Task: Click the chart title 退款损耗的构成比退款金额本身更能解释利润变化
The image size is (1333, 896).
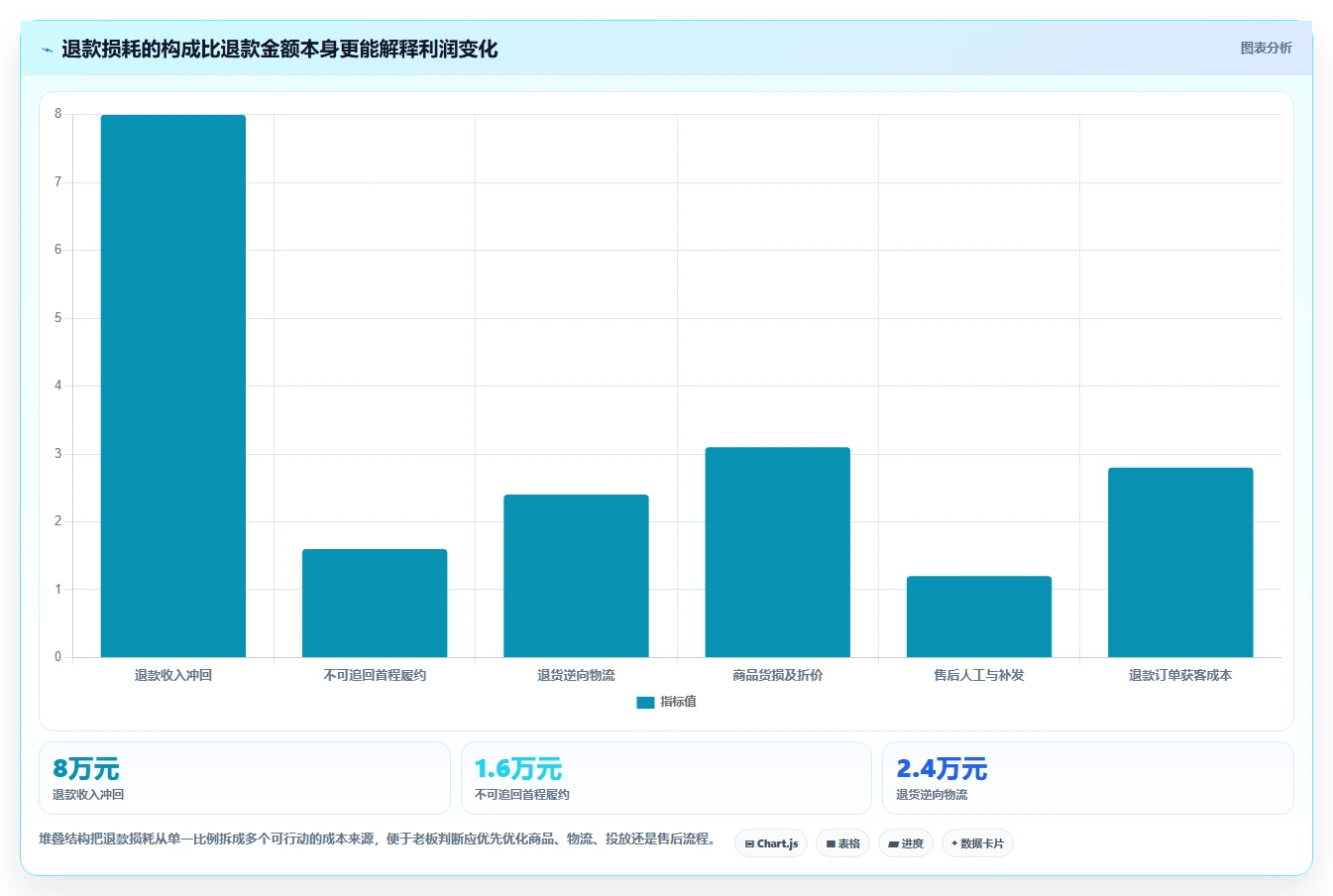Action: (279, 49)
